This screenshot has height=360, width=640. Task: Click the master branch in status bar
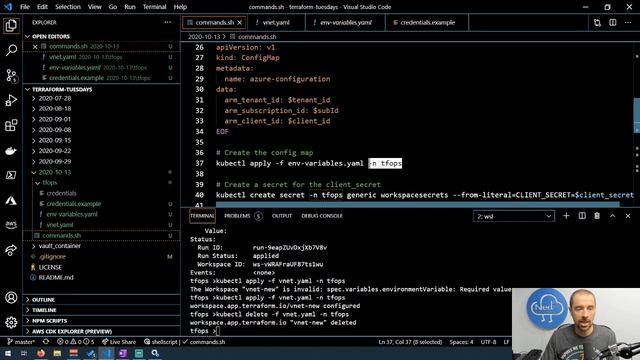(x=21, y=342)
